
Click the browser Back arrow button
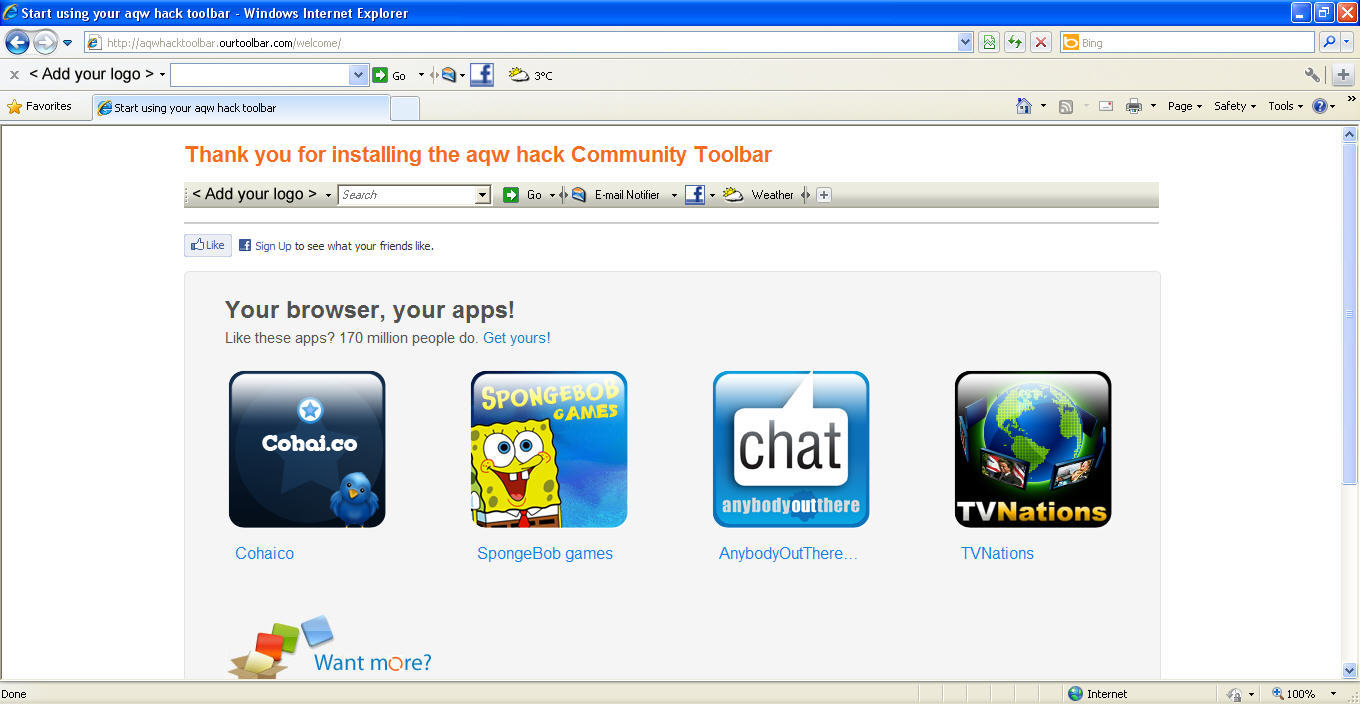pyautogui.click(x=17, y=42)
